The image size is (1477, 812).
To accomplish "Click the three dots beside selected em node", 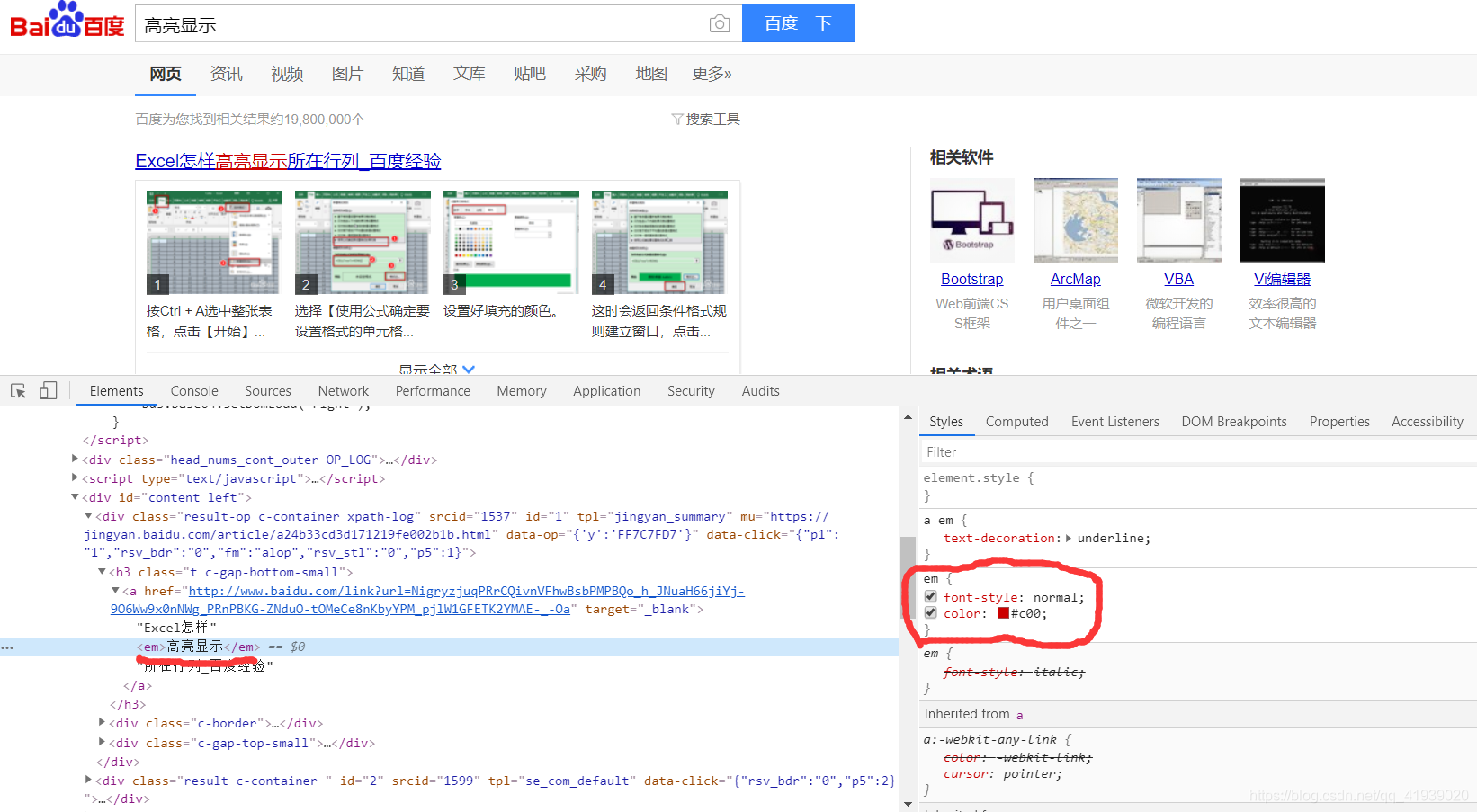I will tap(7, 647).
